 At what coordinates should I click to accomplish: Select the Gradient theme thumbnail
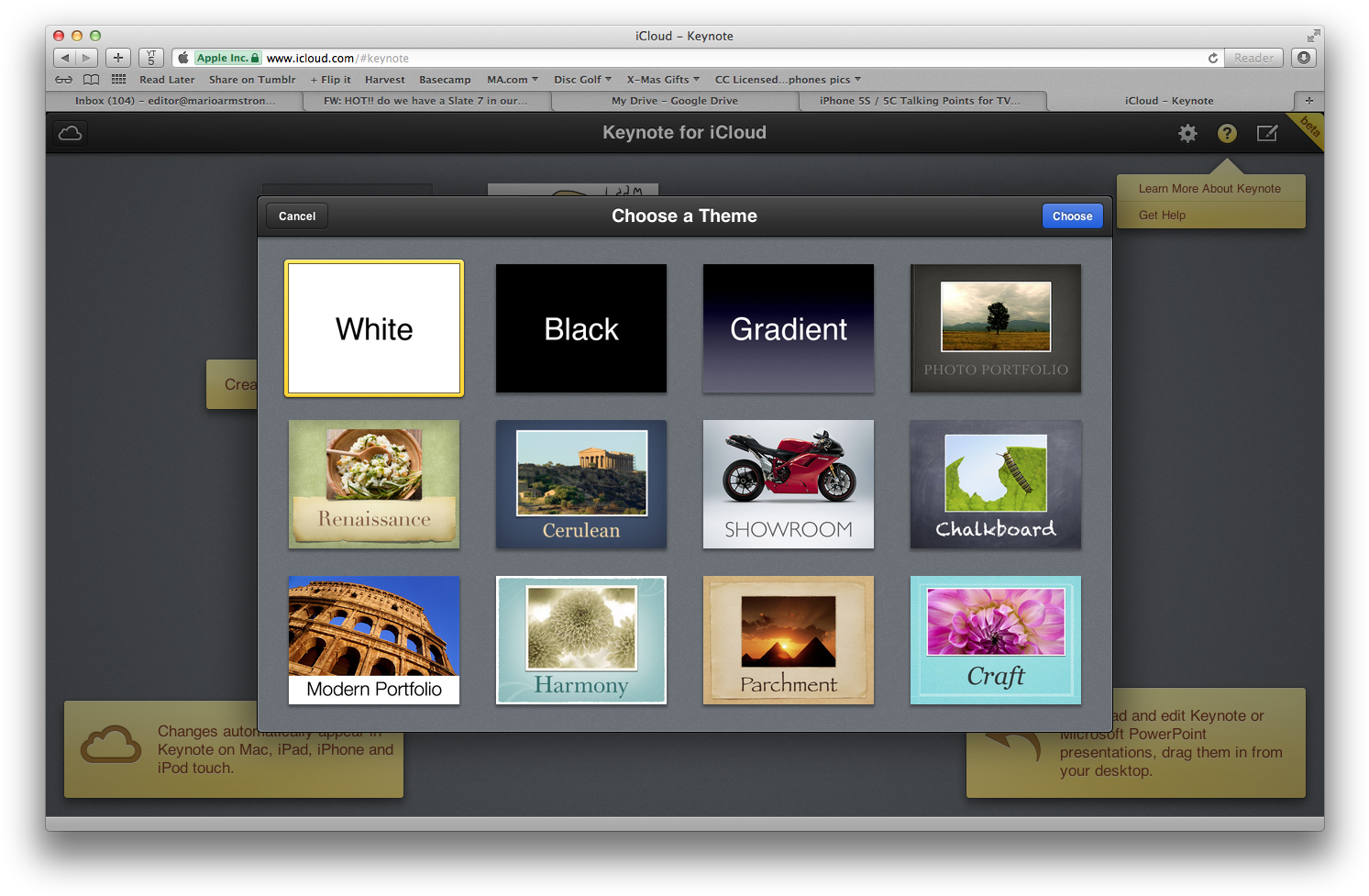coord(789,328)
